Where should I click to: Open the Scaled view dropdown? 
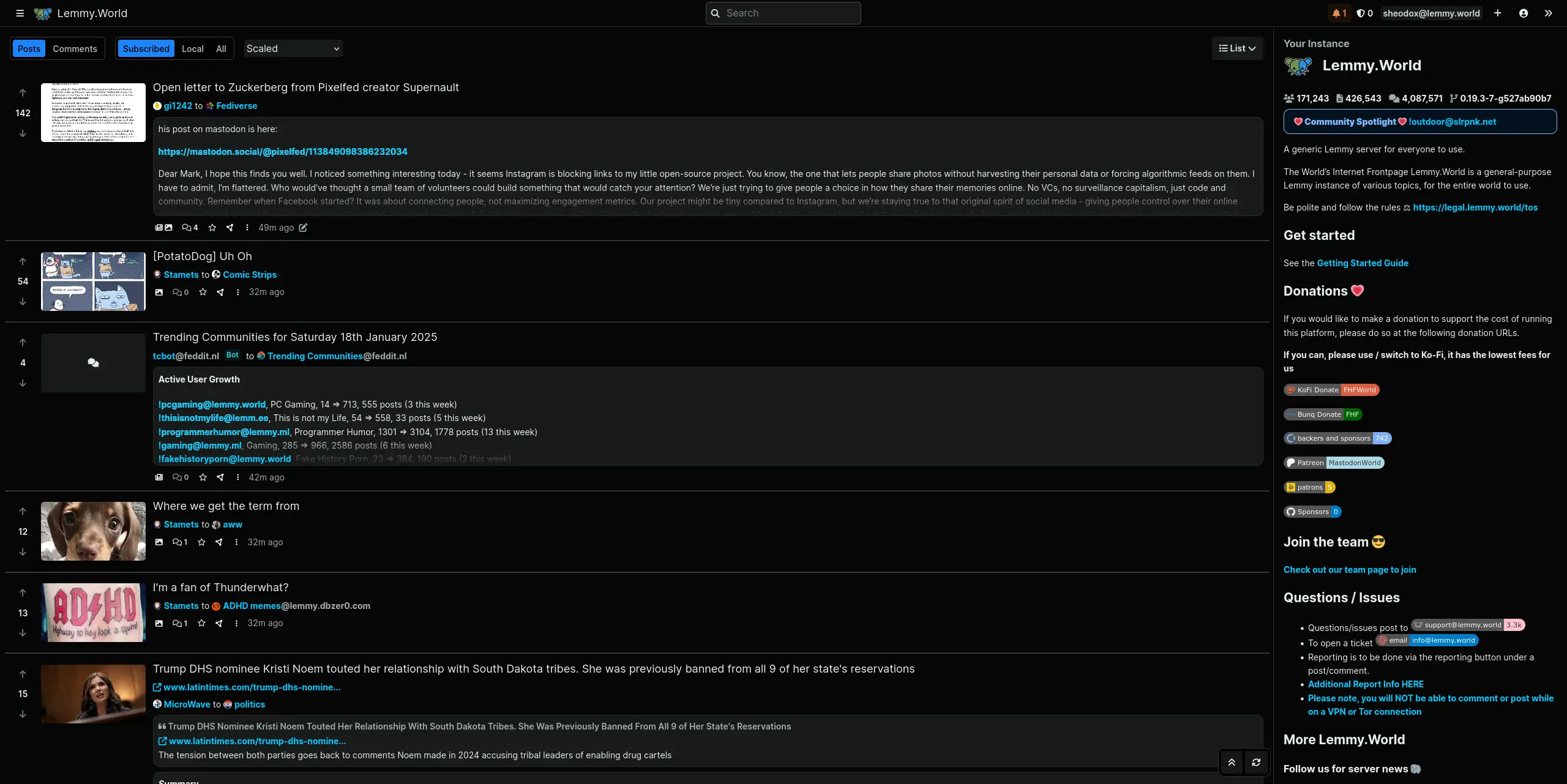292,48
